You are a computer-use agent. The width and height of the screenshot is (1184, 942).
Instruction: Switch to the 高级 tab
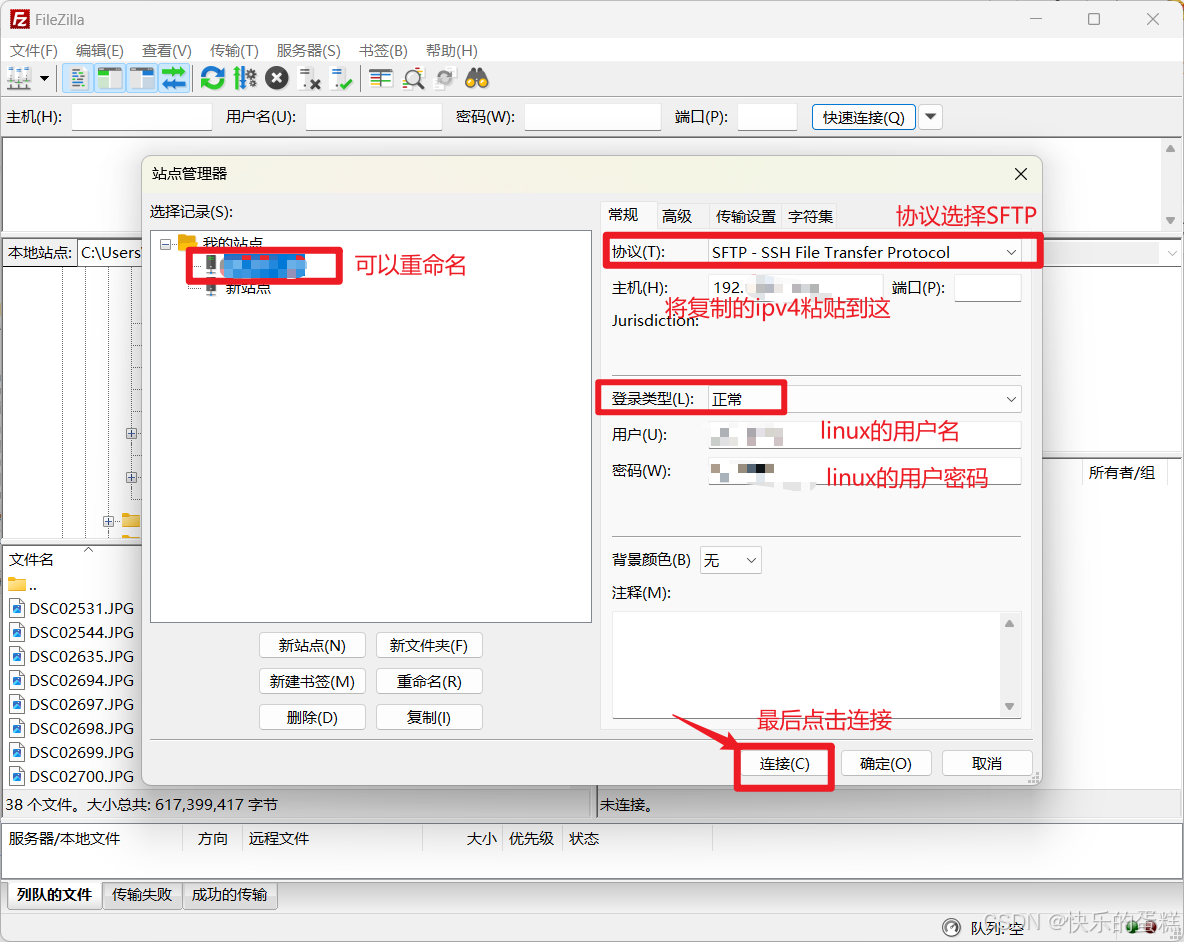tap(677, 217)
